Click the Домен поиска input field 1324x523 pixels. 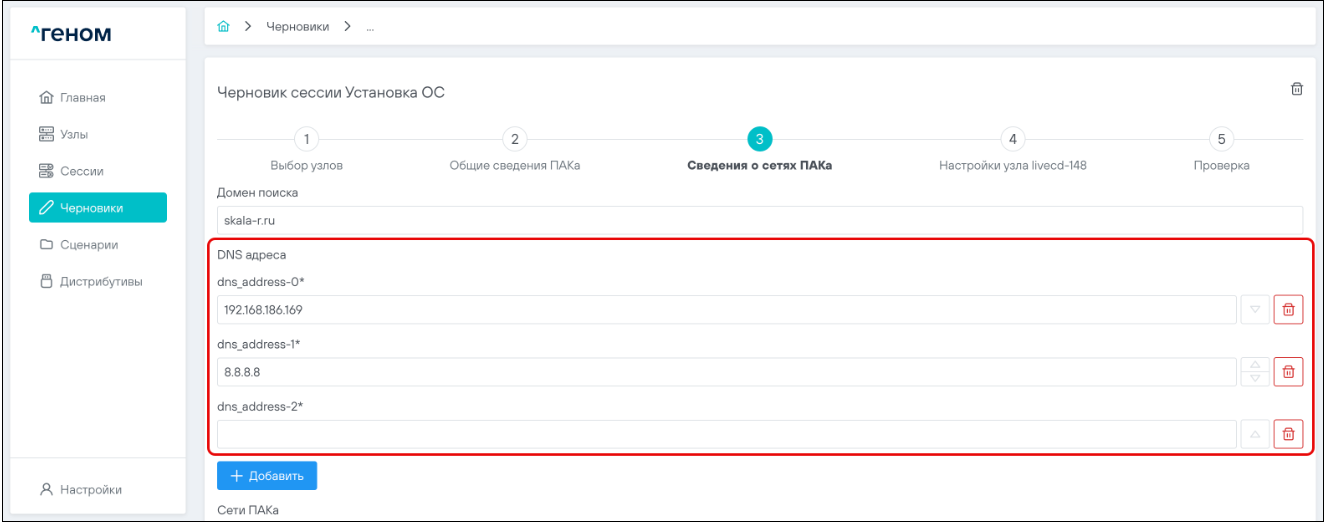coord(759,220)
